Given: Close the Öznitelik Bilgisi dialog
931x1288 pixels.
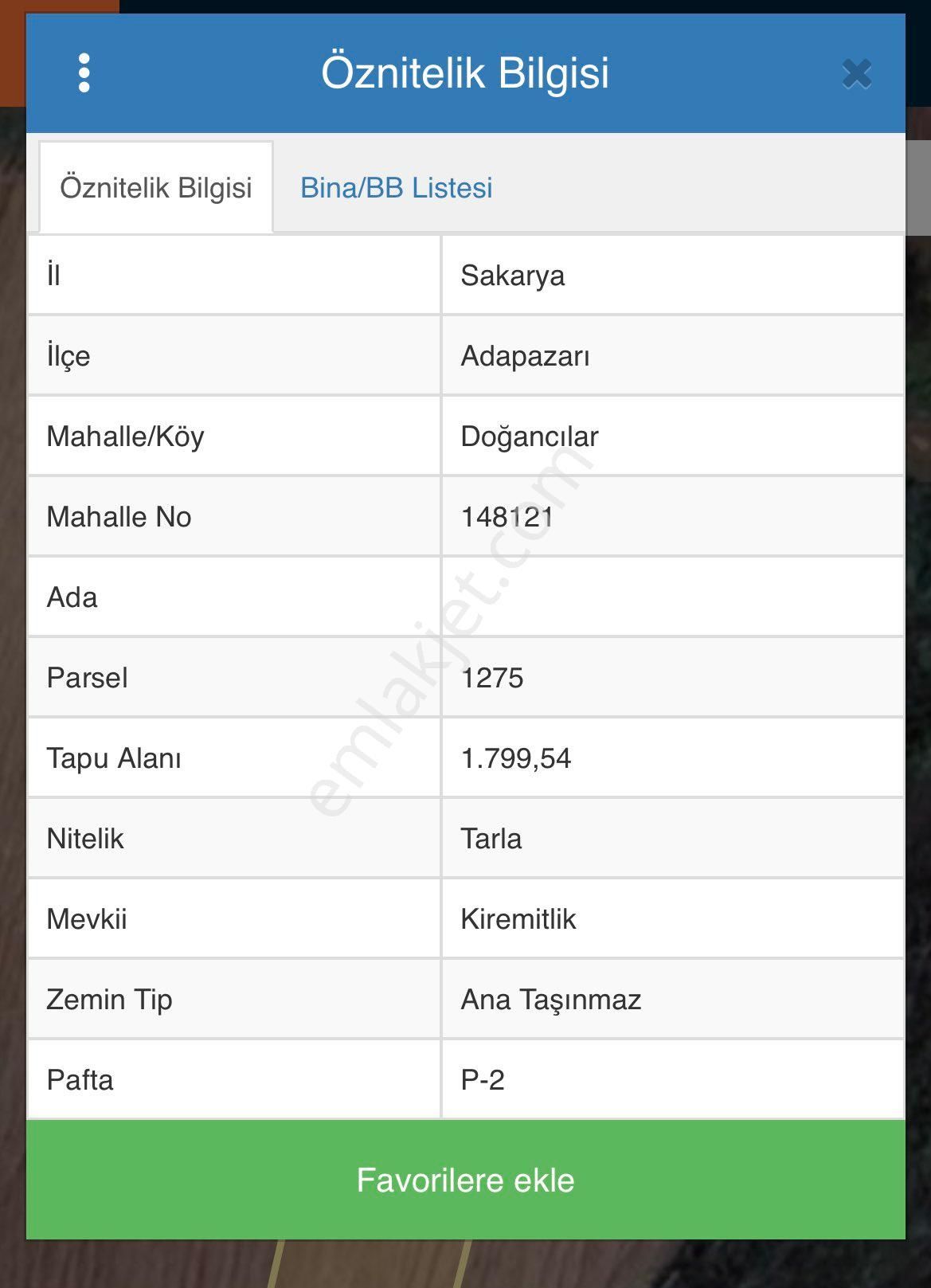Looking at the screenshot, I should click(857, 74).
